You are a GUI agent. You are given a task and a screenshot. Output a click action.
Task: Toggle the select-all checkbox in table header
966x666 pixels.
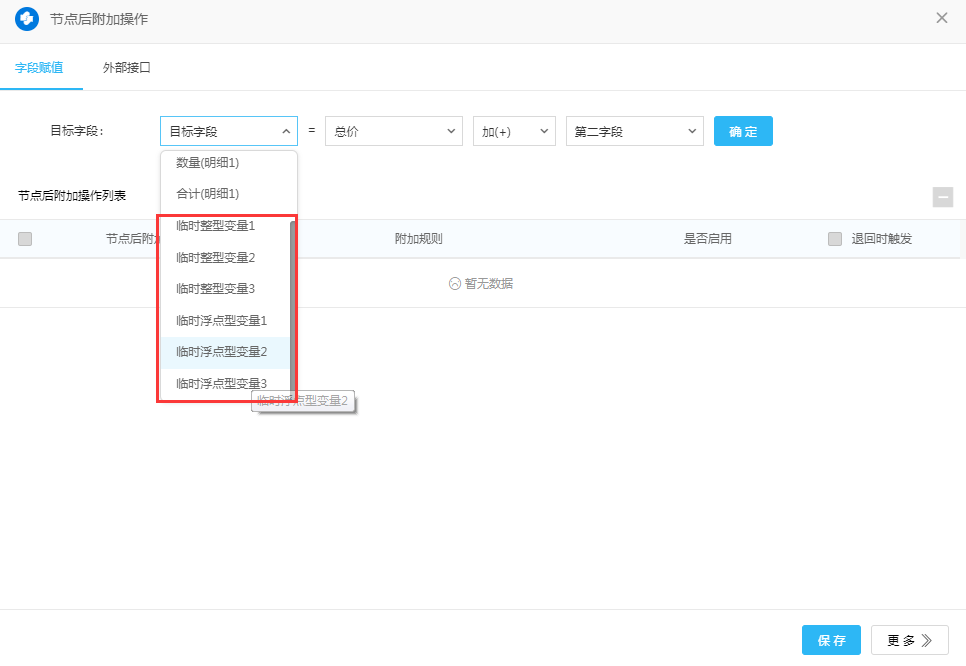coord(25,239)
